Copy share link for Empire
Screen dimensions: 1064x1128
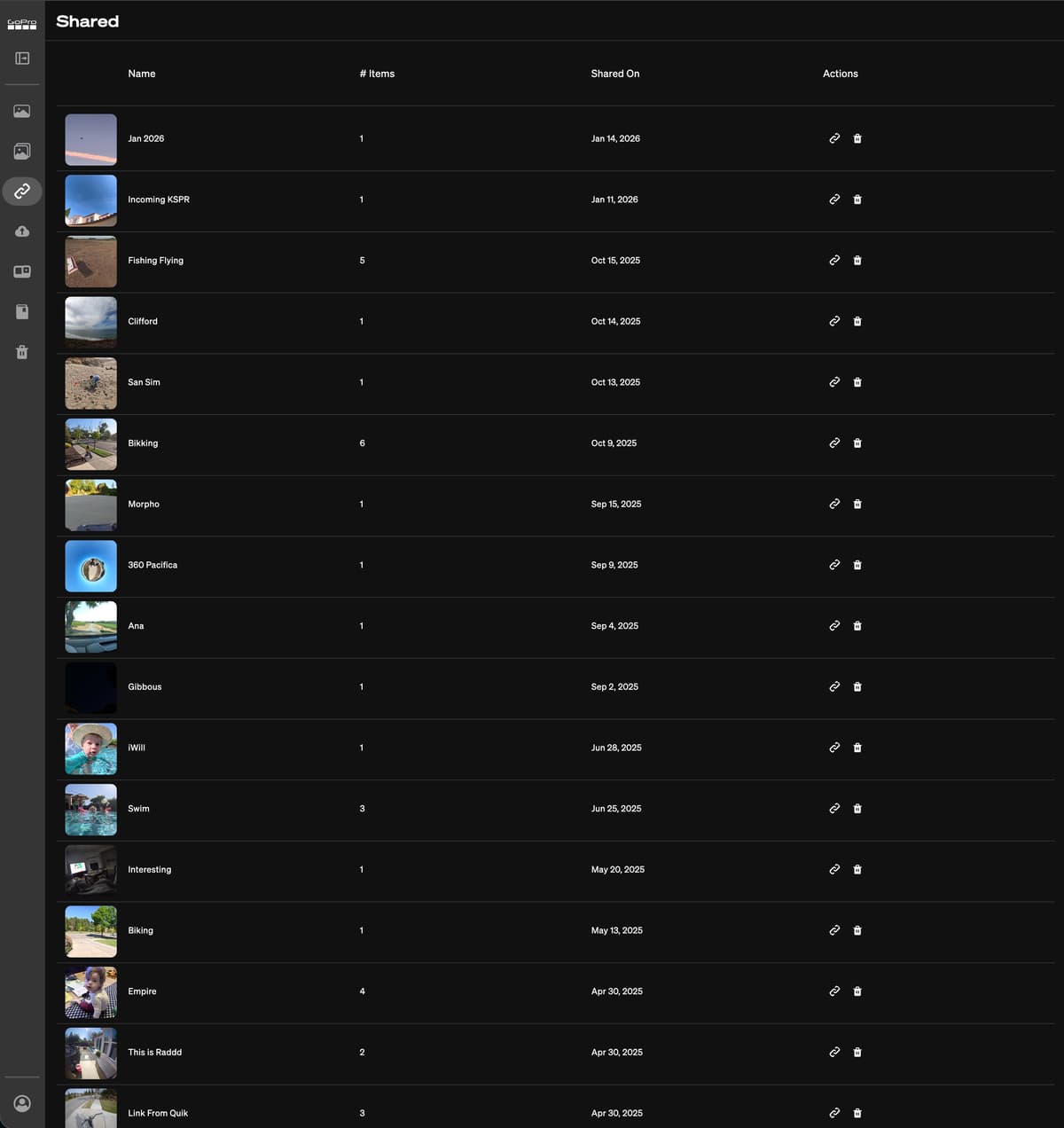pyautogui.click(x=834, y=991)
